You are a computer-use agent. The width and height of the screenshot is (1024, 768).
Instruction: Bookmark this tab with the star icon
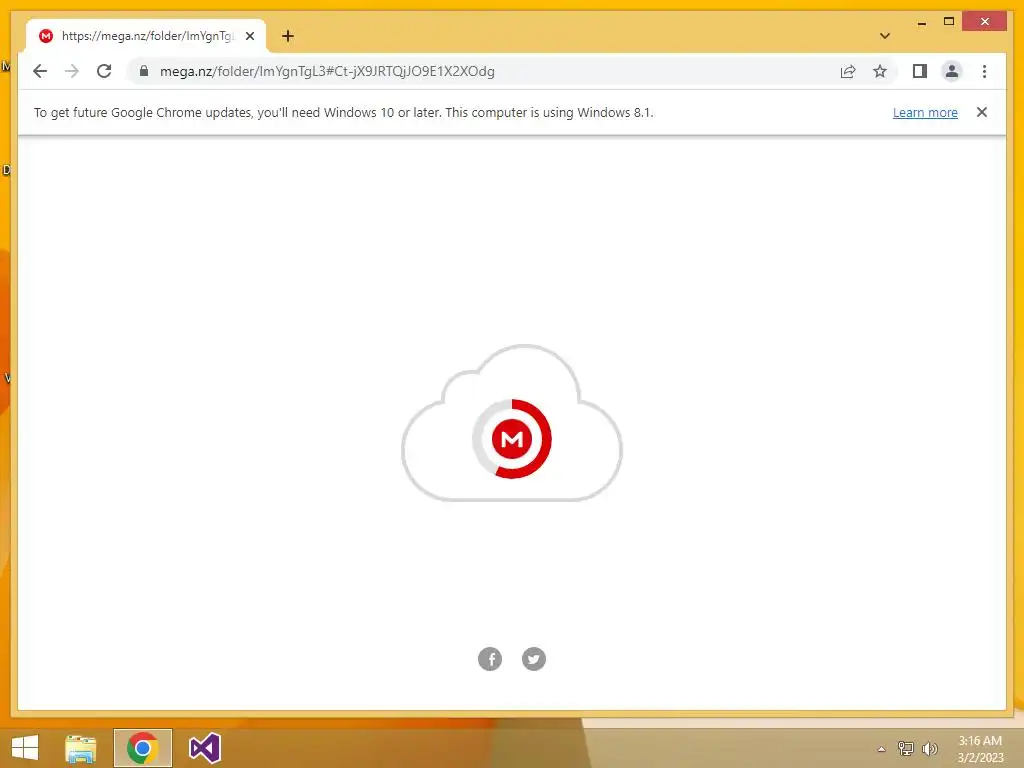point(880,71)
